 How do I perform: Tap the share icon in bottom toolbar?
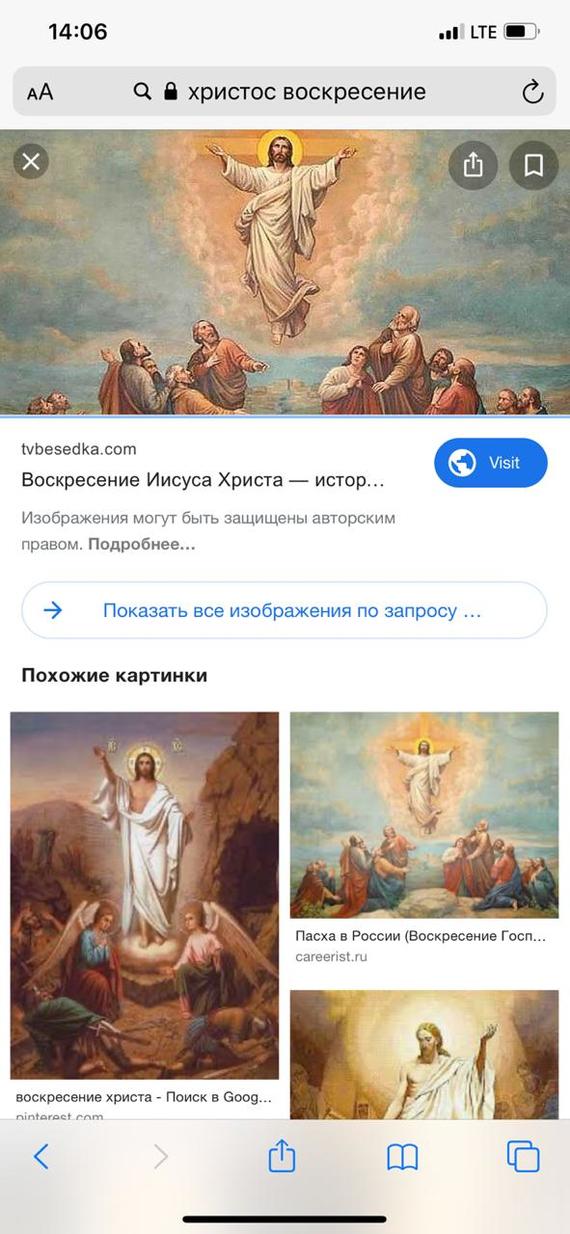click(x=282, y=1156)
